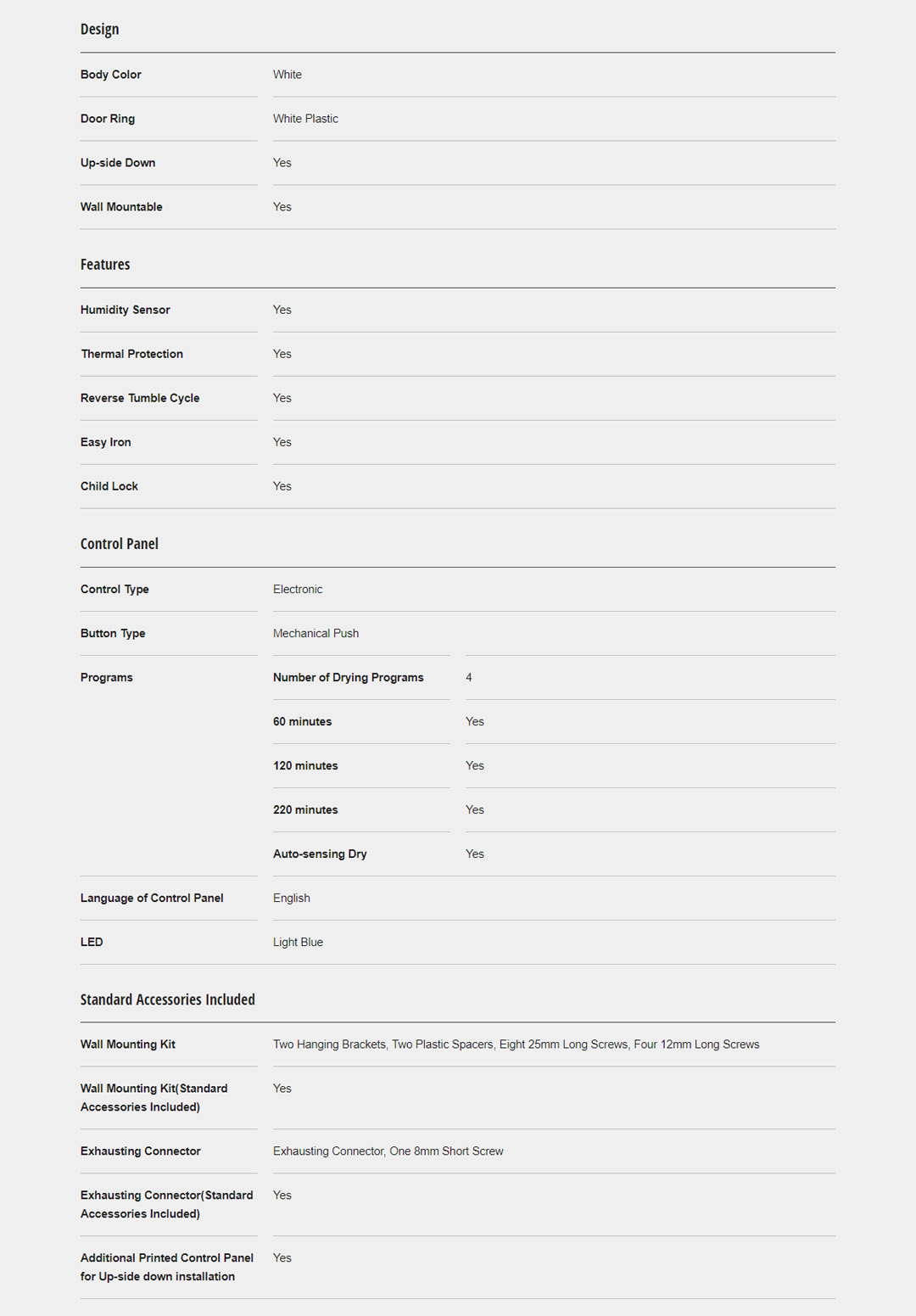Viewport: 916px width, 1316px height.
Task: Click the White Plastic door ring value
Action: click(305, 119)
